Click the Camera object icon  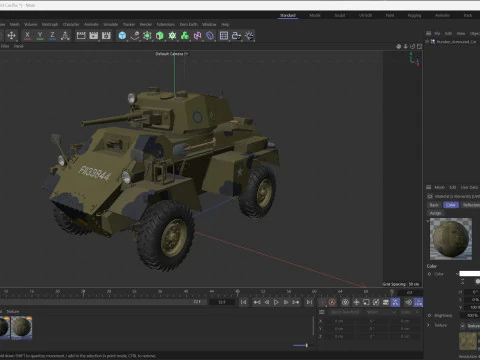pyautogui.click(x=236, y=36)
